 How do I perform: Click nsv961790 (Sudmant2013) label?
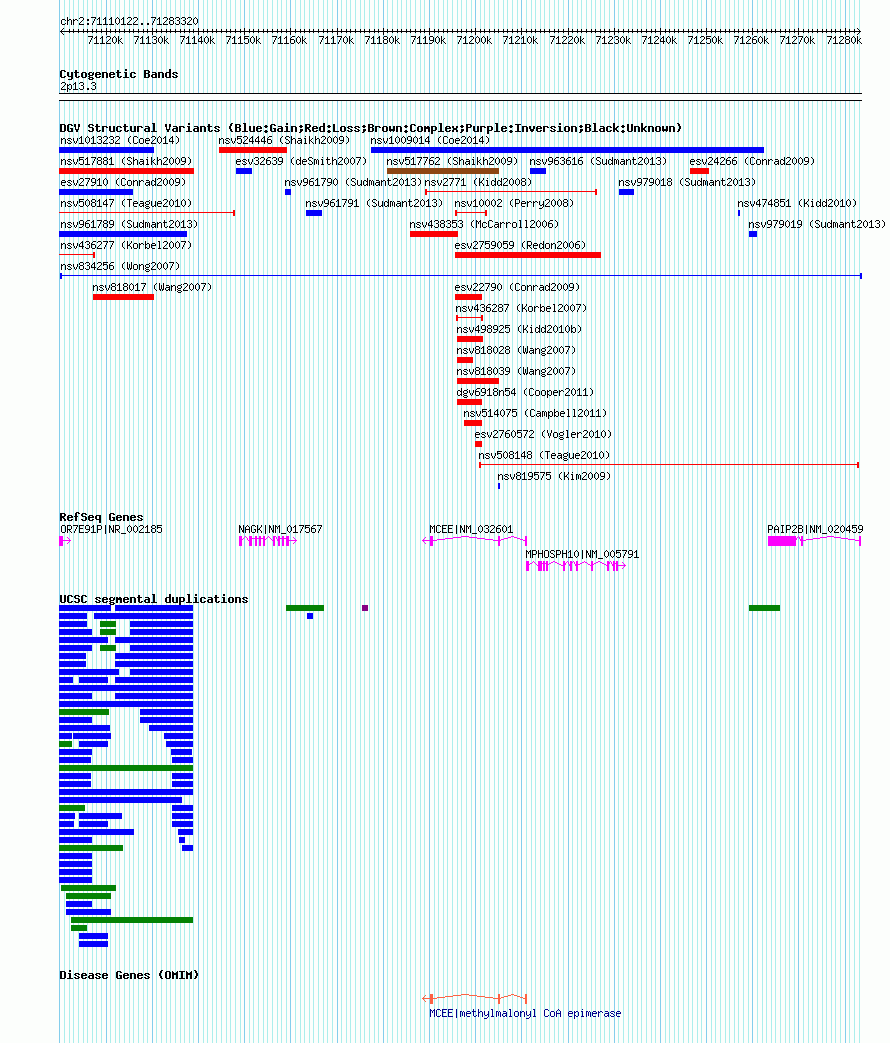pyautogui.click(x=353, y=182)
